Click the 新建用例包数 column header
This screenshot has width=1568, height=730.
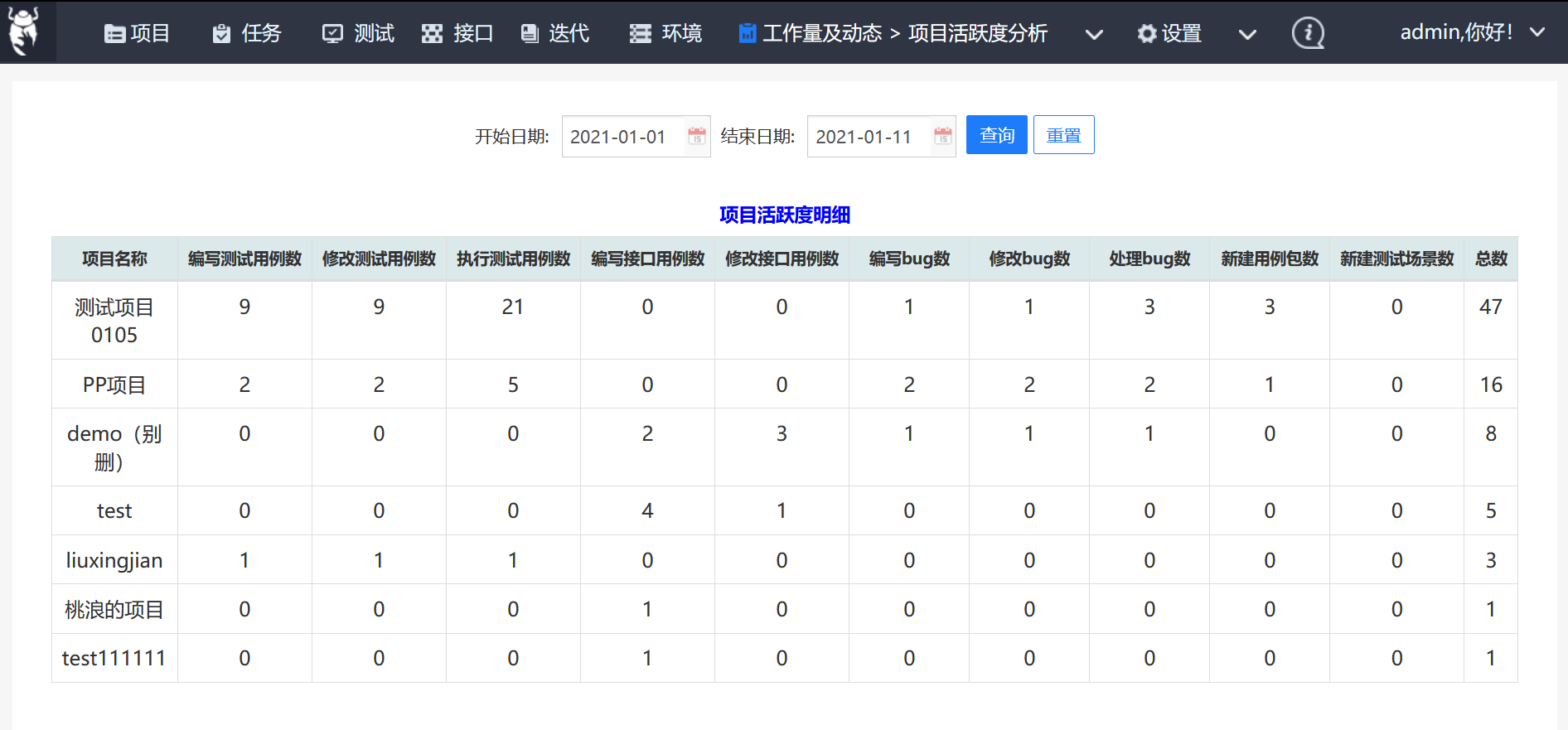[x=1270, y=259]
